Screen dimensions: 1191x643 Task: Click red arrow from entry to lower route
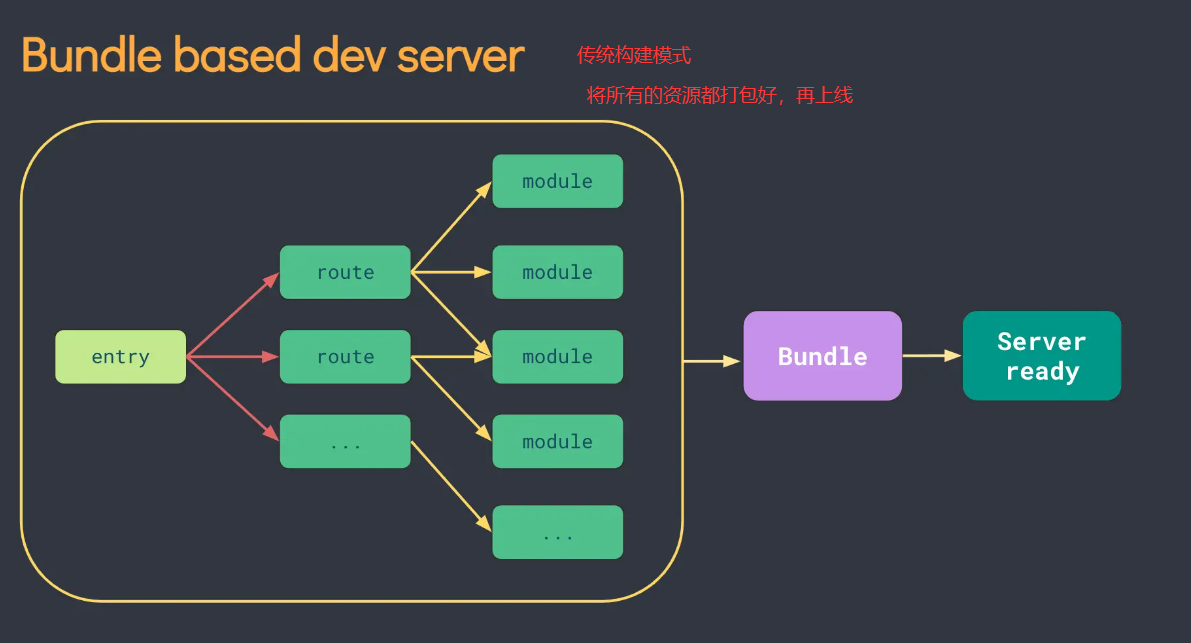click(x=232, y=357)
